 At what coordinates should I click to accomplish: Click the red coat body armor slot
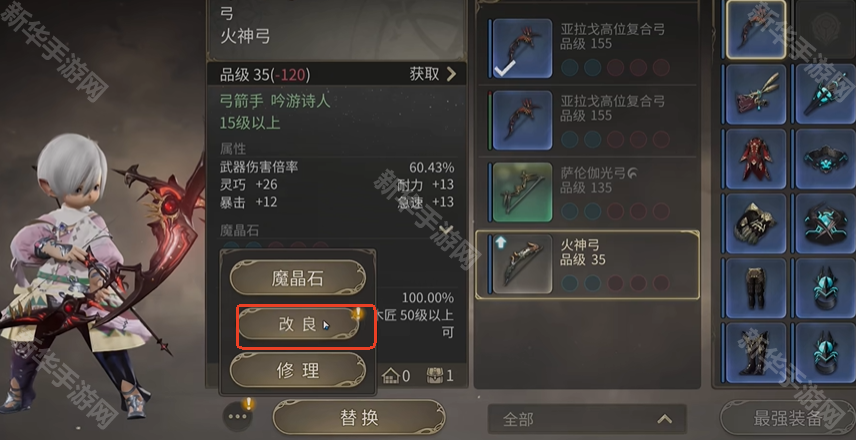[x=756, y=159]
